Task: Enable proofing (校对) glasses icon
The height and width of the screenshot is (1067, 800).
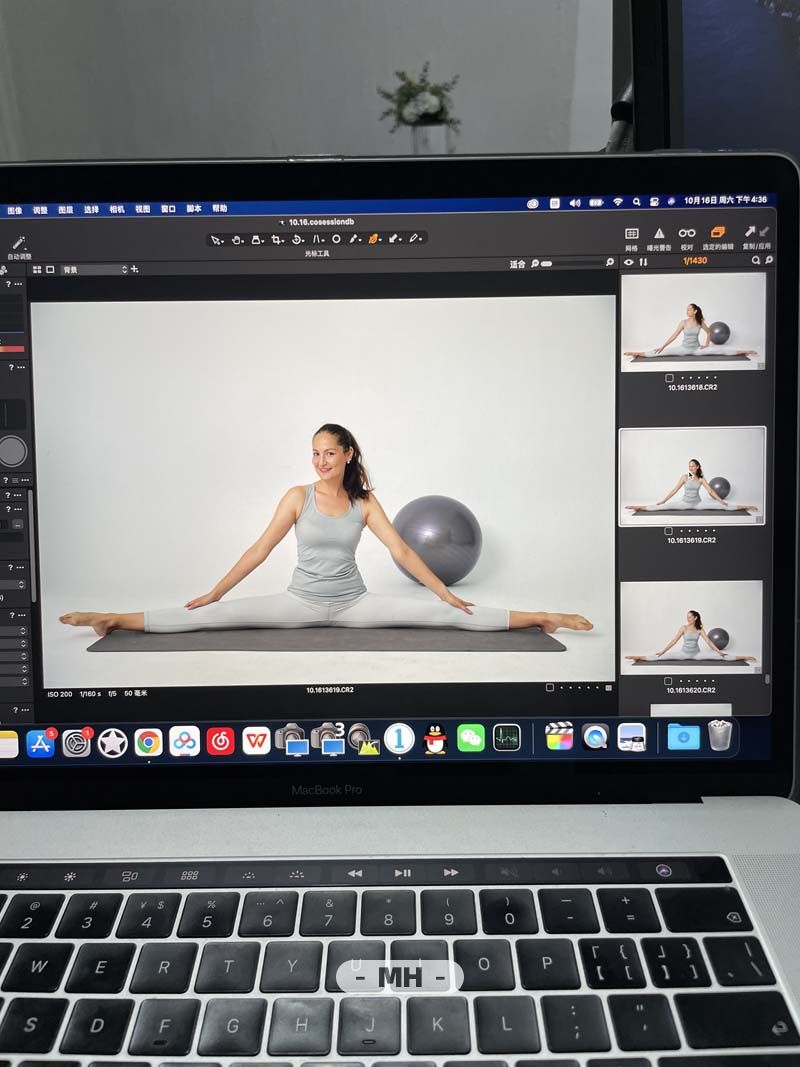Action: pos(687,234)
